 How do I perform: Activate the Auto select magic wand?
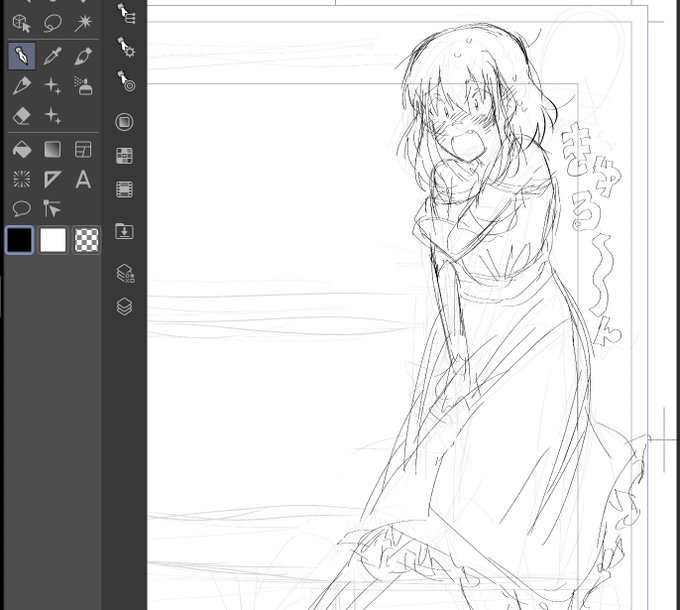(x=83, y=23)
